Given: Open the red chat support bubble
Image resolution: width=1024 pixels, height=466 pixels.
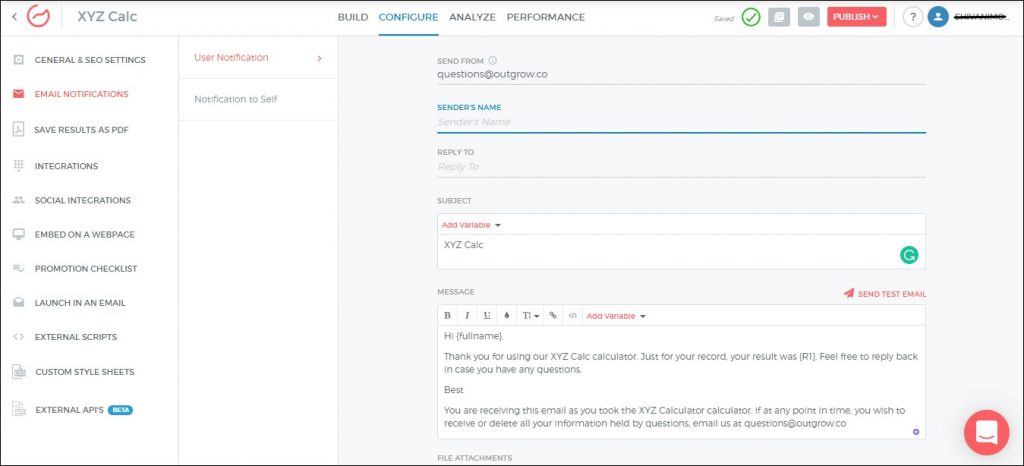Looking at the screenshot, I should pyautogui.click(x=986, y=432).
